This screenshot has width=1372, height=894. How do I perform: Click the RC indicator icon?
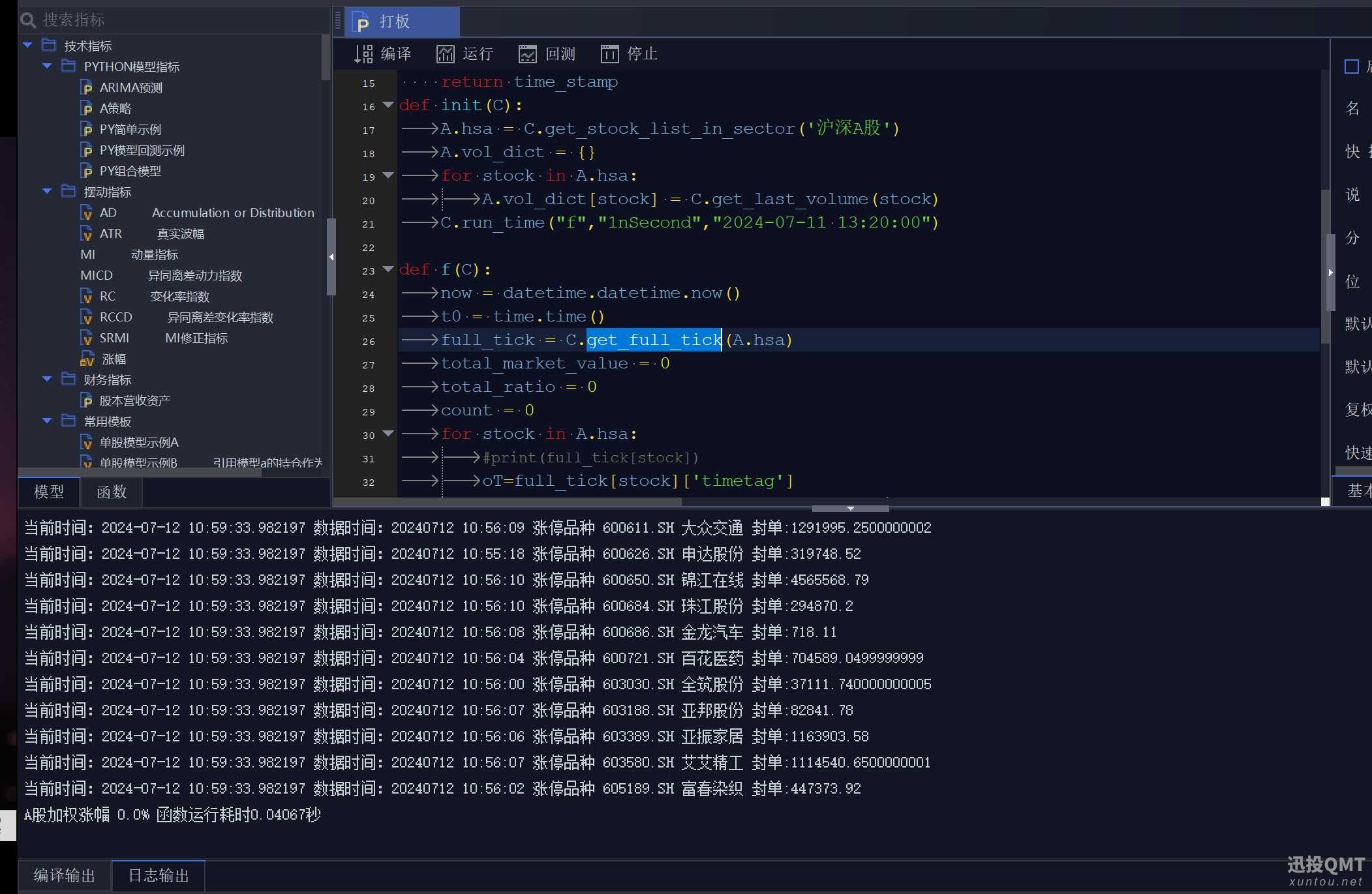coord(87,296)
